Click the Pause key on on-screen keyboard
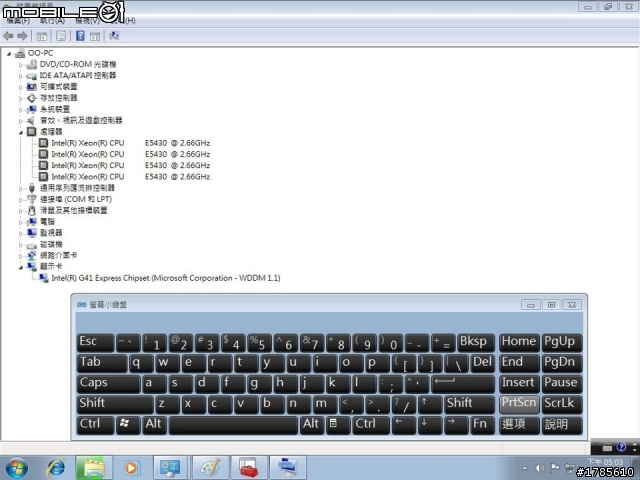Screen dimensions: 640x480 tap(562, 384)
